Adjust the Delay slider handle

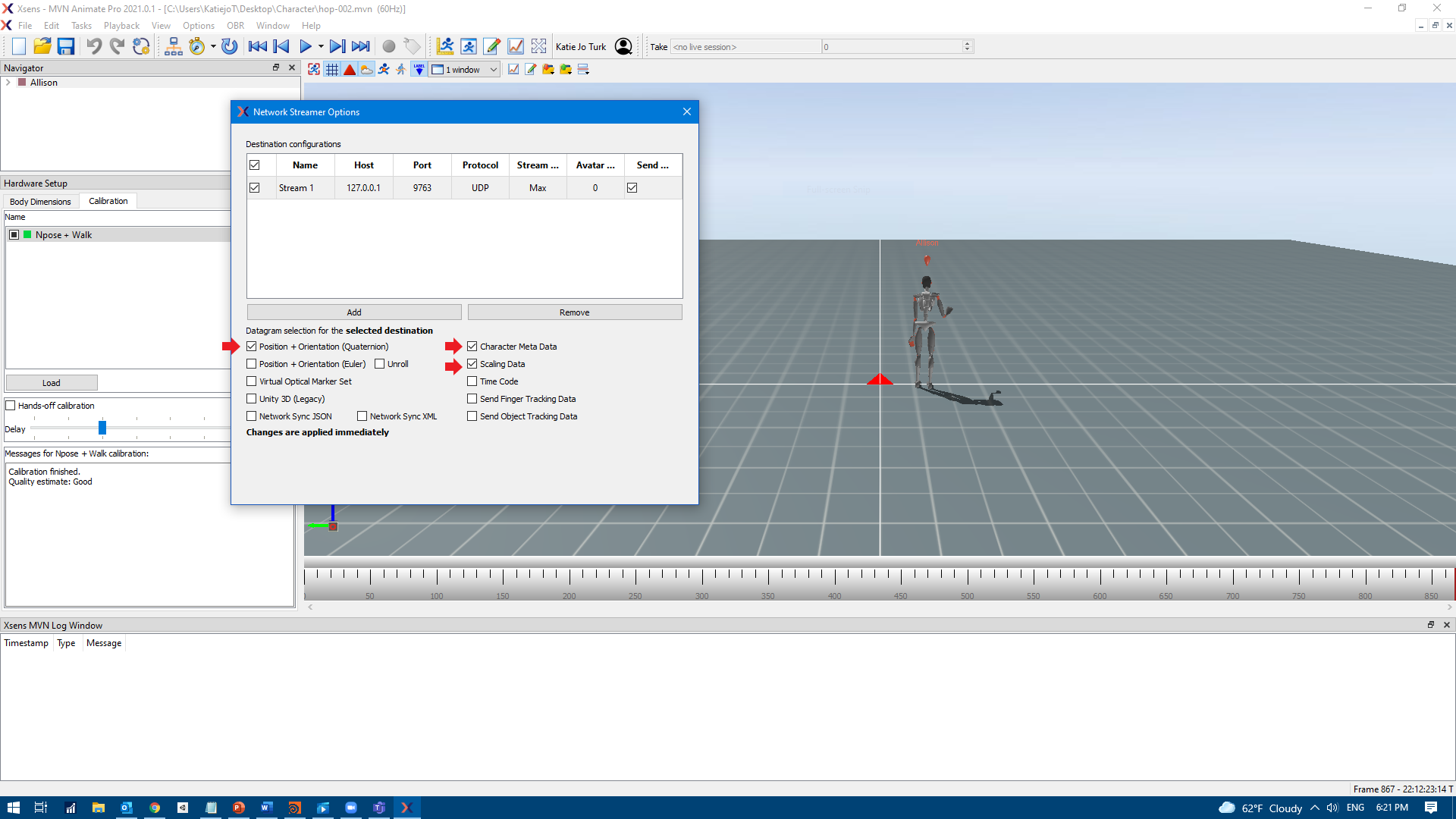click(x=102, y=428)
